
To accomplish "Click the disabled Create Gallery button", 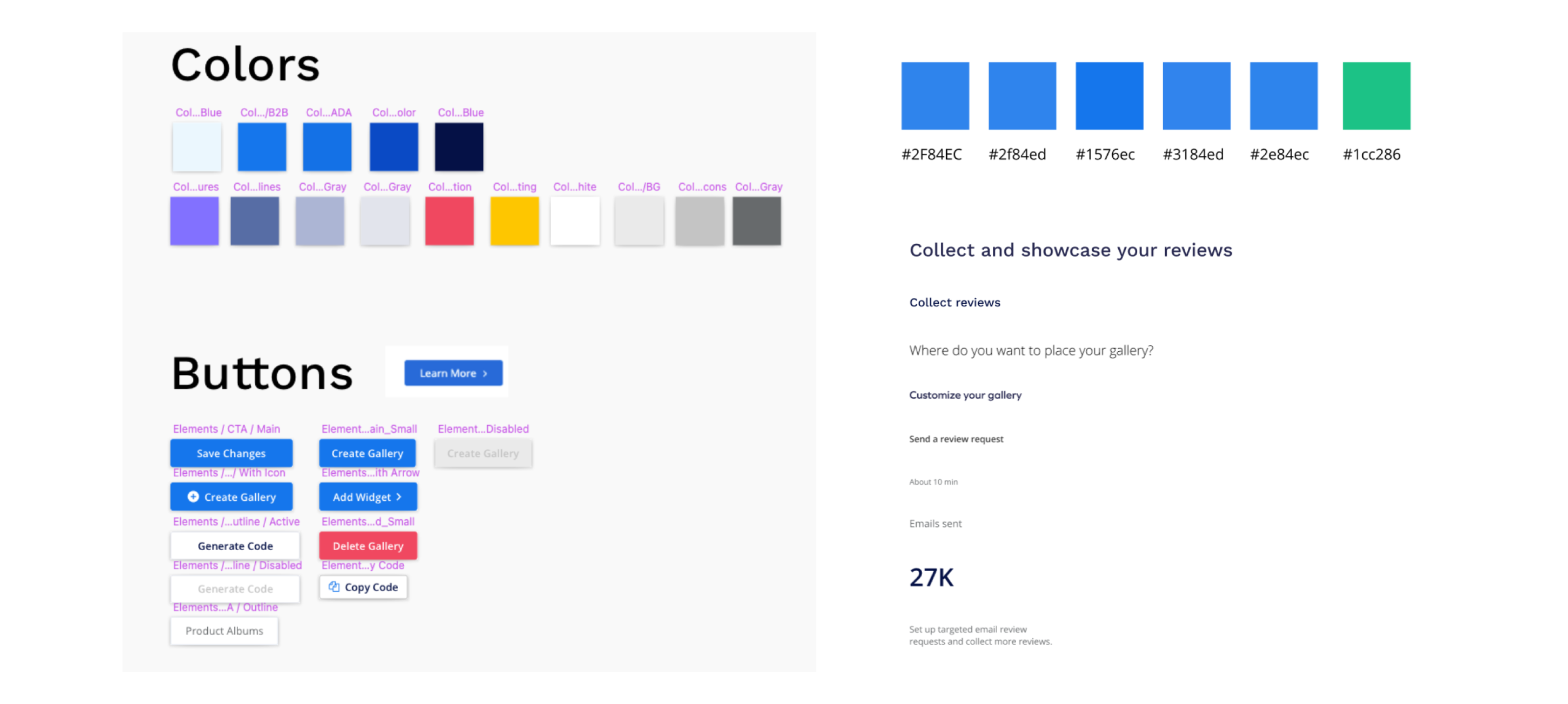I will (483, 453).
